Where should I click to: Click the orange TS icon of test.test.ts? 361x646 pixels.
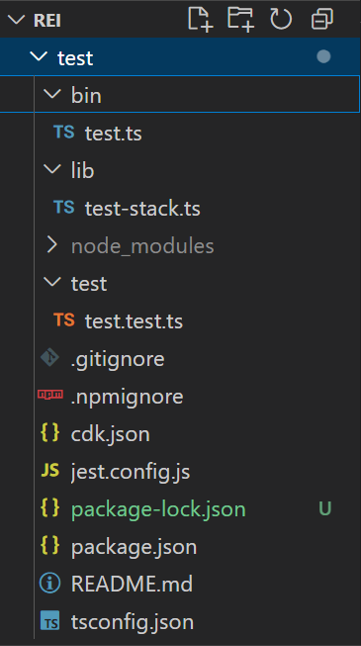[x=64, y=320]
